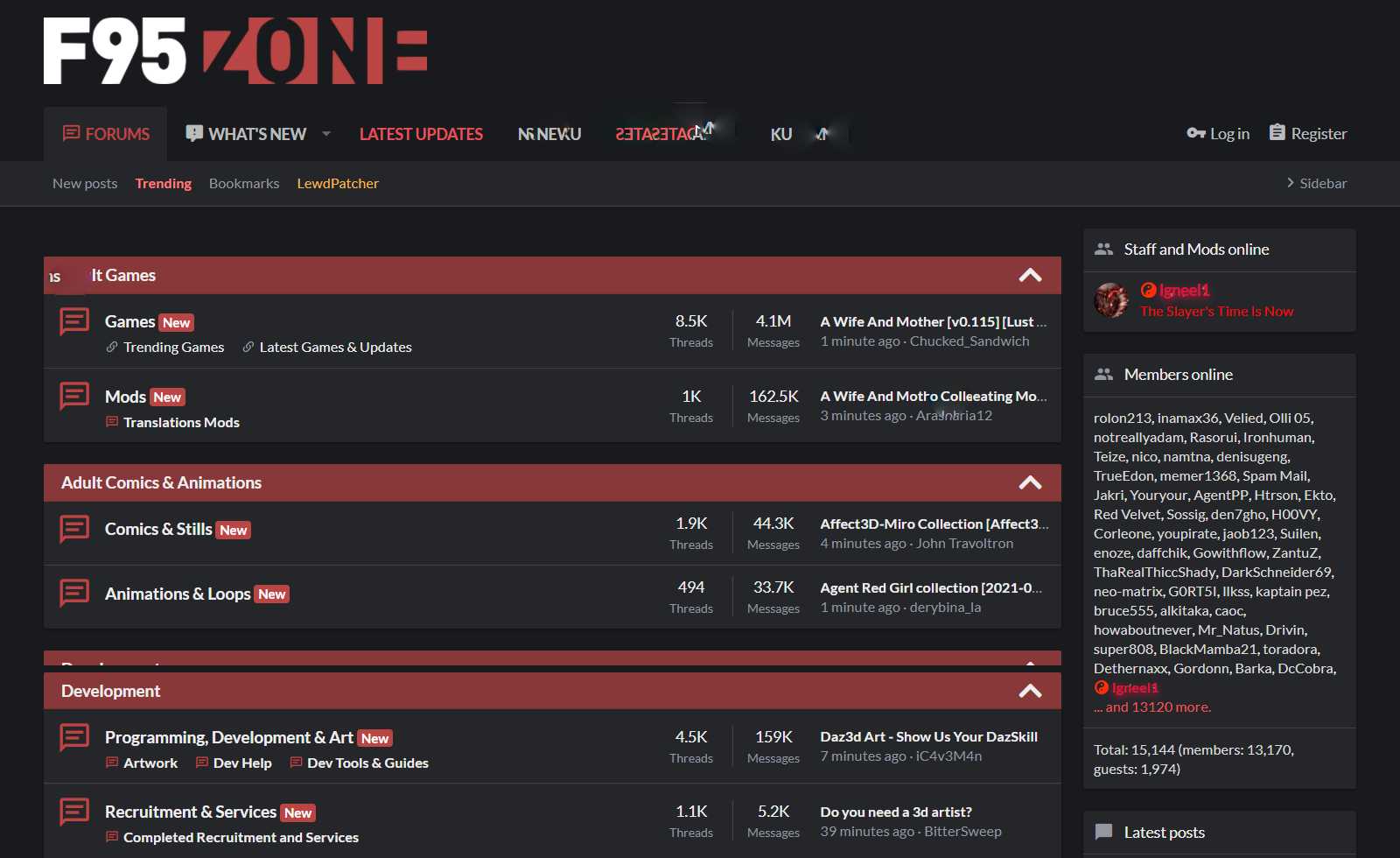This screenshot has width=1400, height=858.
Task: Open Completed Recruitment and Services subforum
Action: point(241,837)
